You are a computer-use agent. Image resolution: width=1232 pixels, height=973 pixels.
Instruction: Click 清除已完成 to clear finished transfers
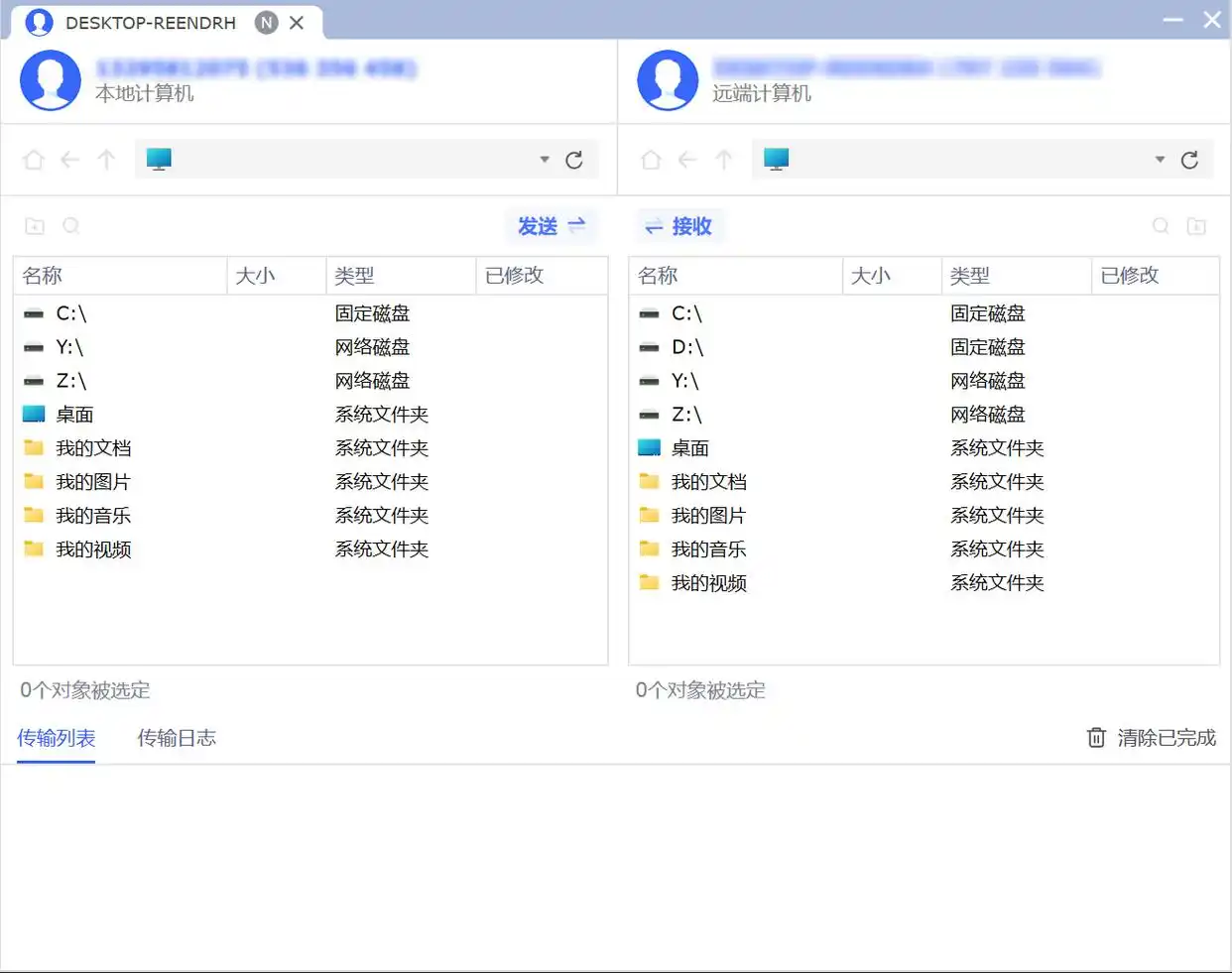1152,738
